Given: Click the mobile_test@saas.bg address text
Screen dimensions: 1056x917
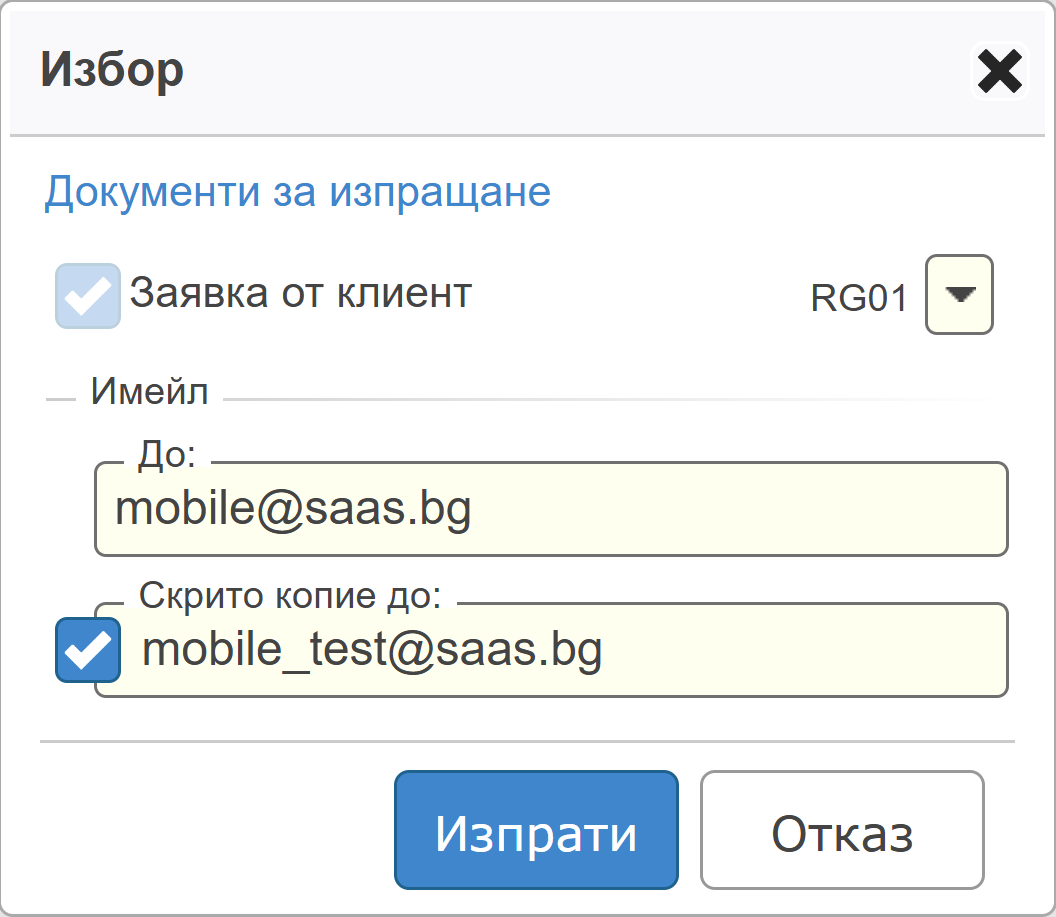Looking at the screenshot, I should pos(372,650).
